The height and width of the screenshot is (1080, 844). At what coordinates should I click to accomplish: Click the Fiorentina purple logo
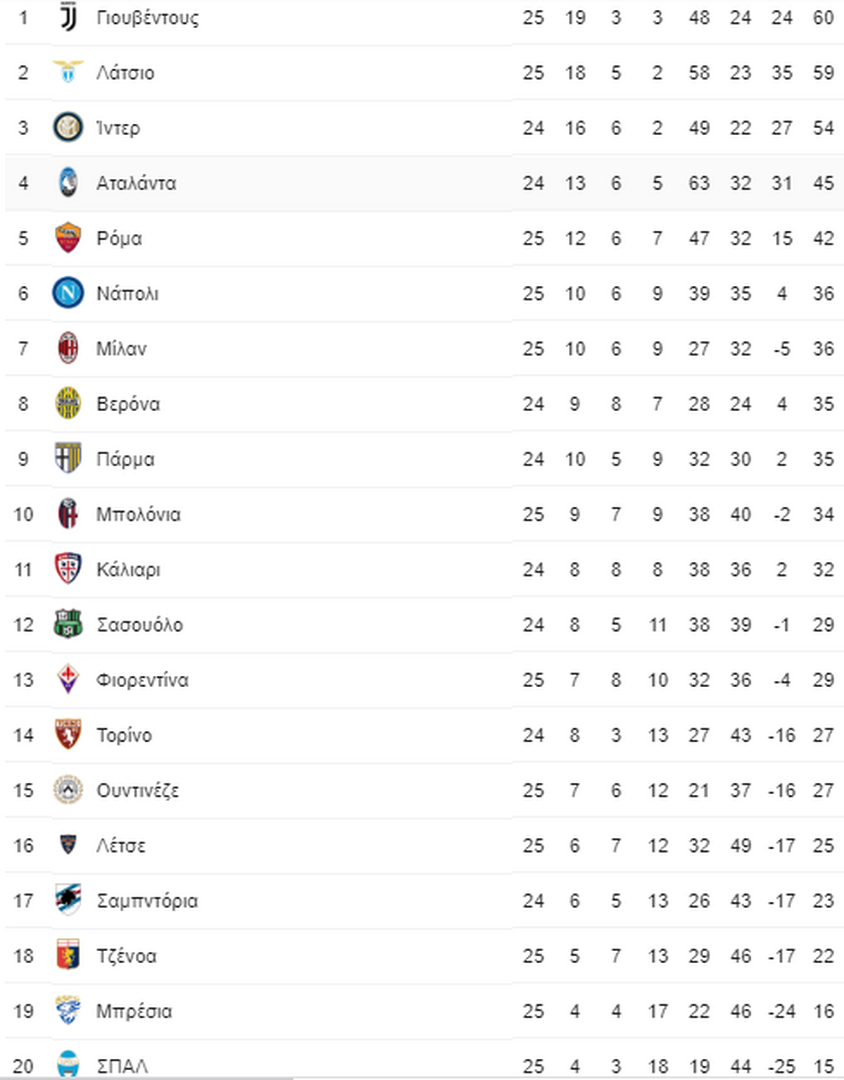pyautogui.click(x=68, y=679)
